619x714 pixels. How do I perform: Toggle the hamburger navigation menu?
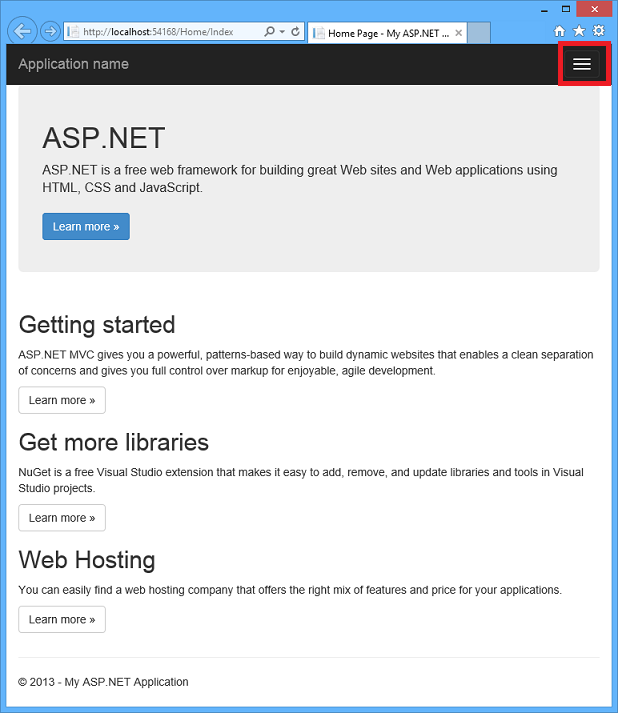pyautogui.click(x=582, y=64)
